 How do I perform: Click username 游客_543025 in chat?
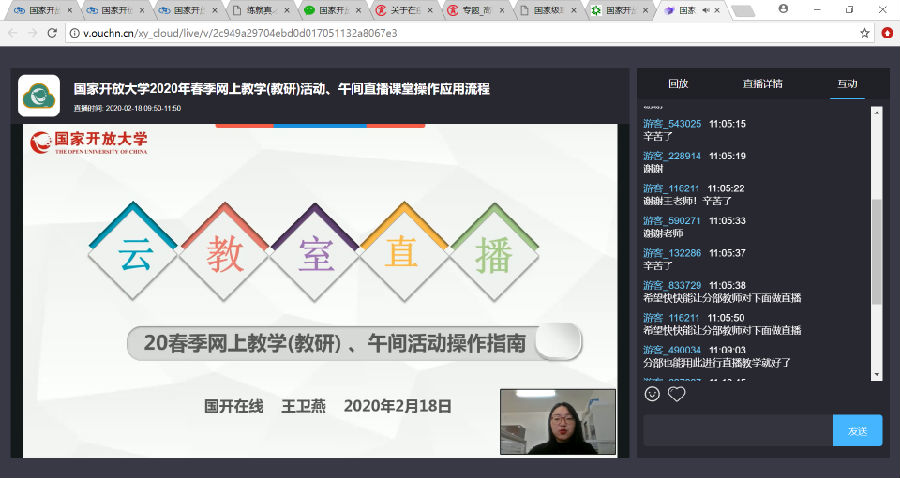coord(671,124)
